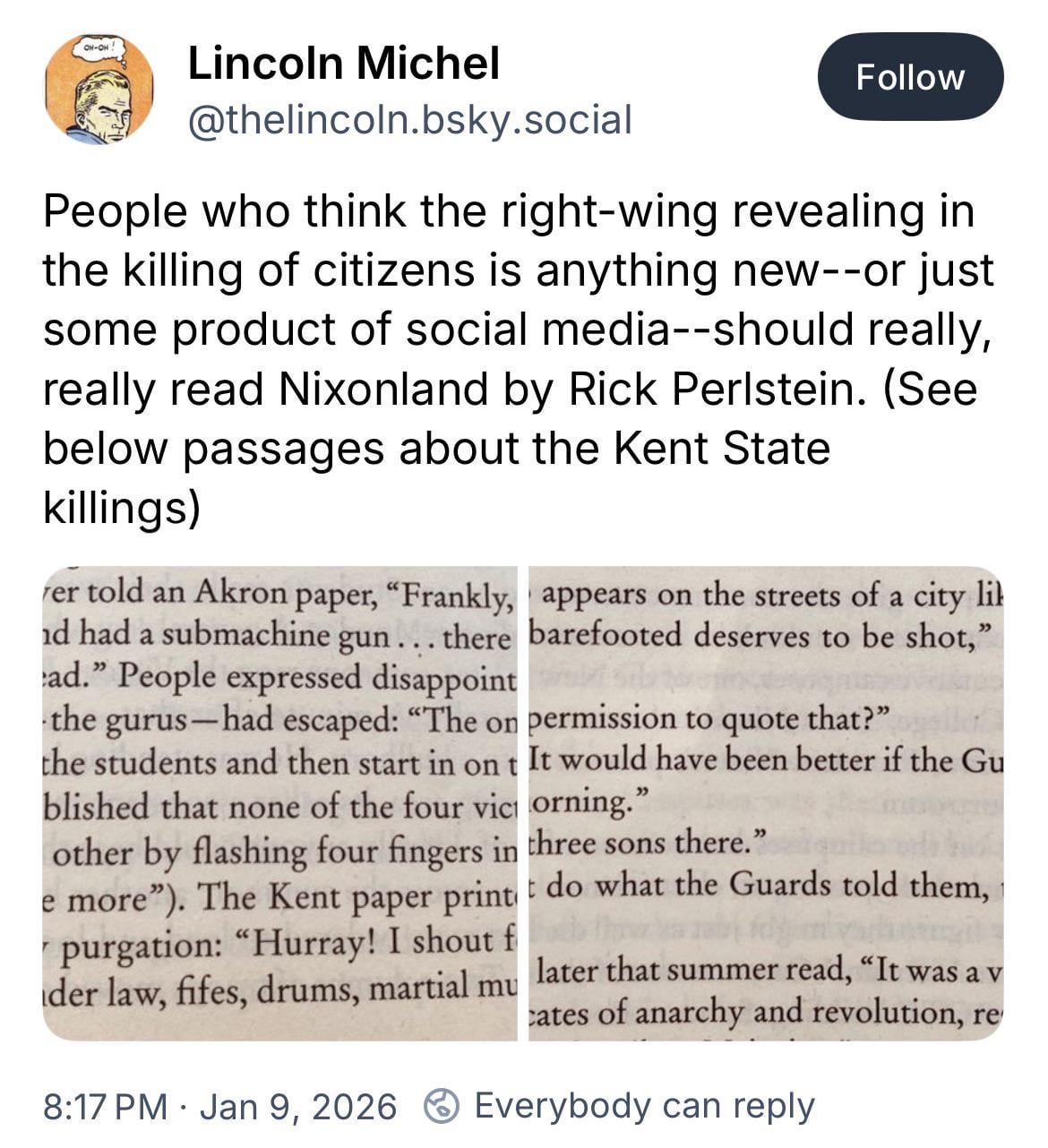The height and width of the screenshot is (1148, 1048).
Task: Click the Jan 9, 2026 post date
Action: [x=297, y=1107]
